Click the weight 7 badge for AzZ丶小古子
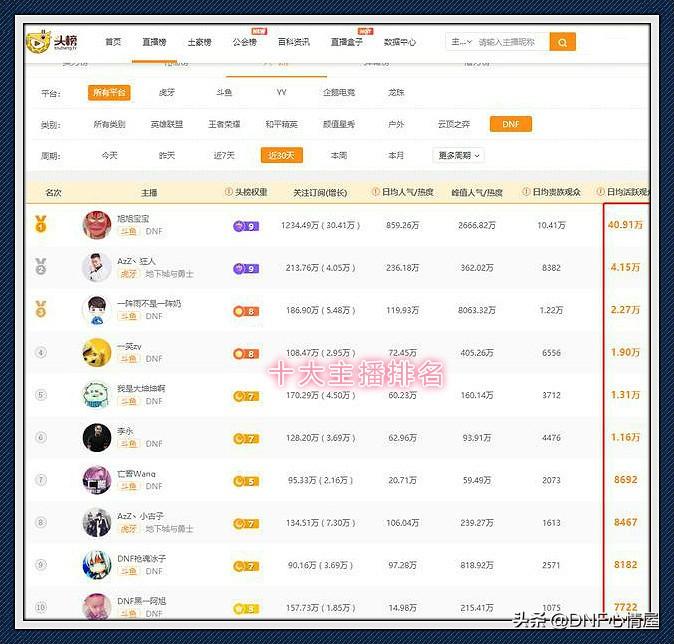This screenshot has height=644, width=674. [246, 524]
